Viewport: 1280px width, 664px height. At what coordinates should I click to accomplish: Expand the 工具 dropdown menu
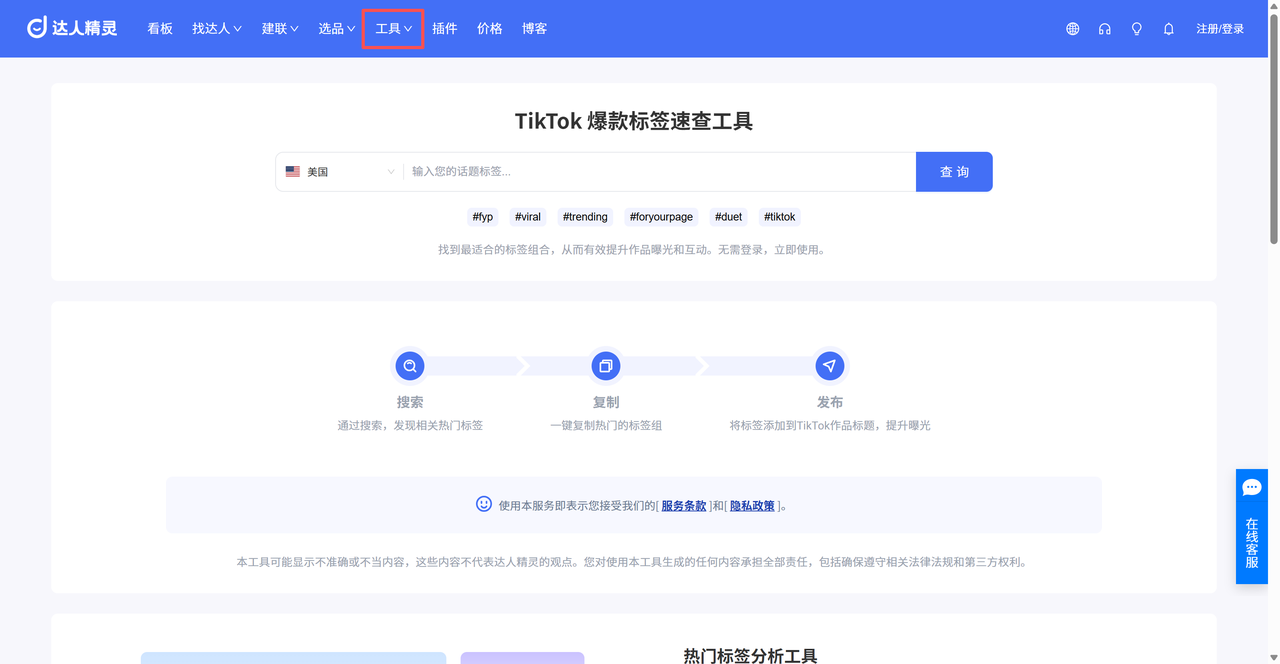pos(393,29)
